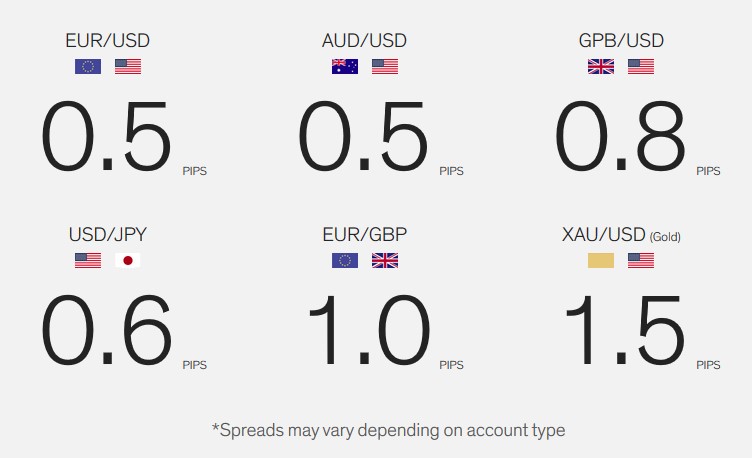752x458 pixels.
Task: Click the UK flag under GPB/USD
Action: tap(601, 66)
